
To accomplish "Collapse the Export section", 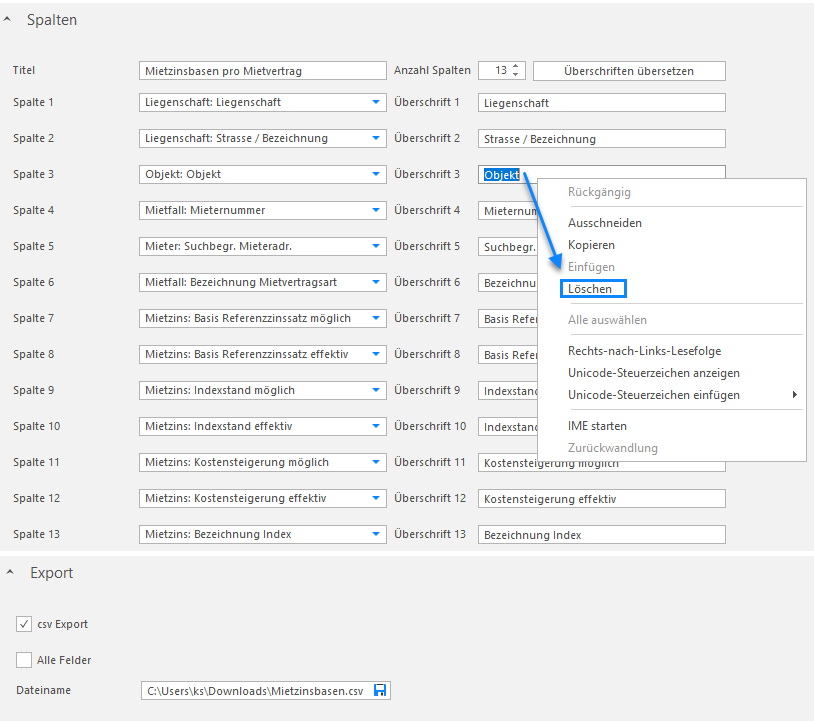I will click(x=10, y=572).
